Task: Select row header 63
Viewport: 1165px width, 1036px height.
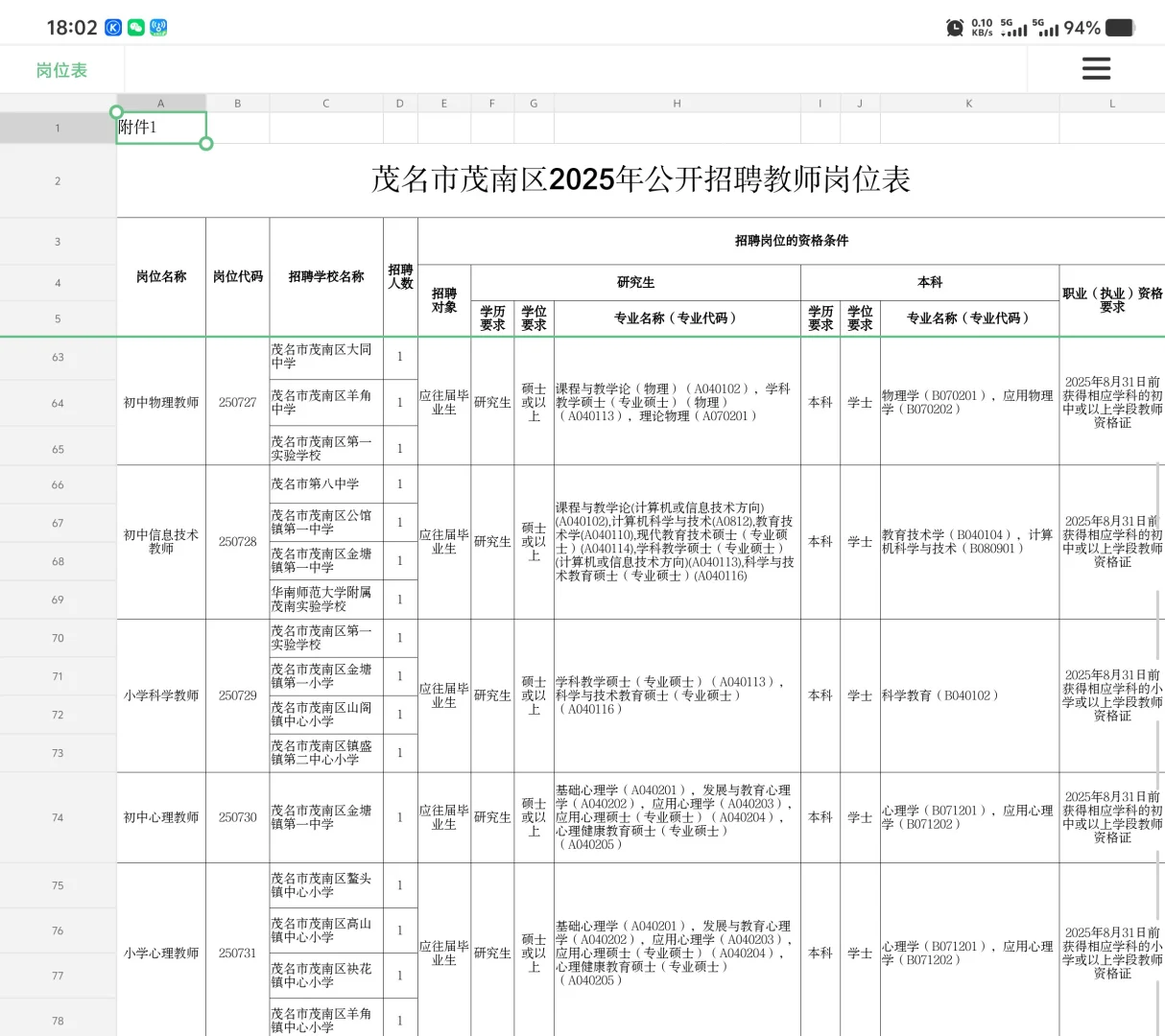Action: [58, 357]
